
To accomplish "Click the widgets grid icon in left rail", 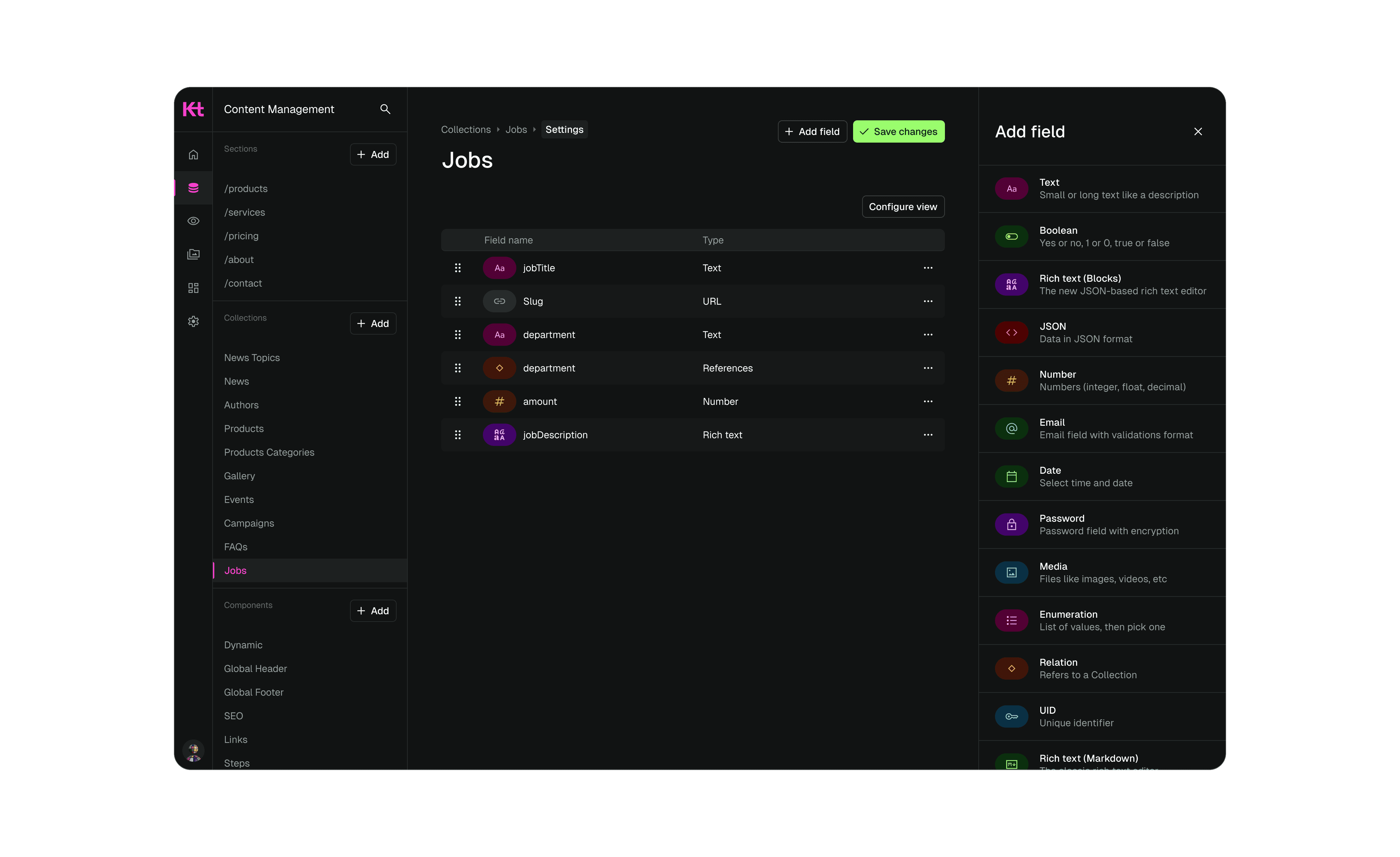I will click(193, 288).
